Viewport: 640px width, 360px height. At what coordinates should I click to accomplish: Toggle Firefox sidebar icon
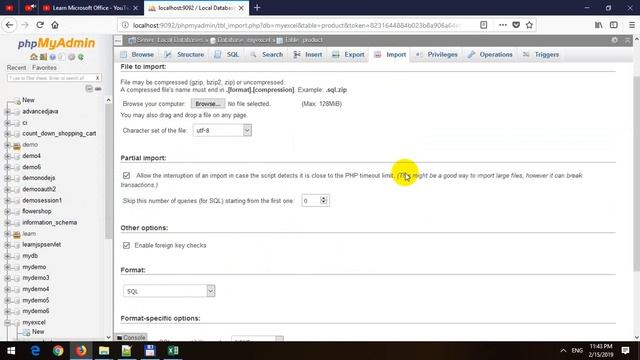coord(613,25)
